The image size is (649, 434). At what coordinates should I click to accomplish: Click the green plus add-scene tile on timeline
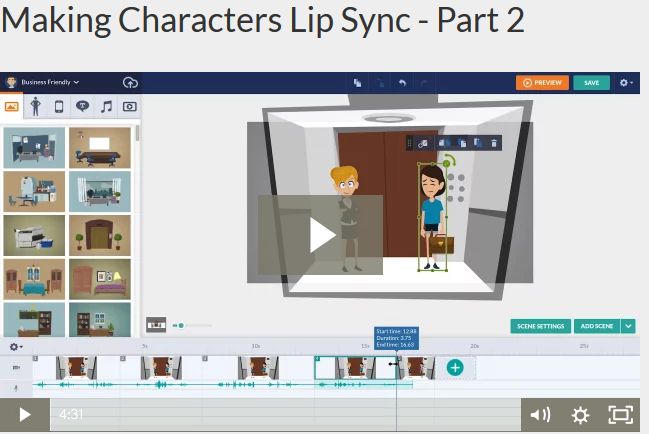click(x=455, y=368)
